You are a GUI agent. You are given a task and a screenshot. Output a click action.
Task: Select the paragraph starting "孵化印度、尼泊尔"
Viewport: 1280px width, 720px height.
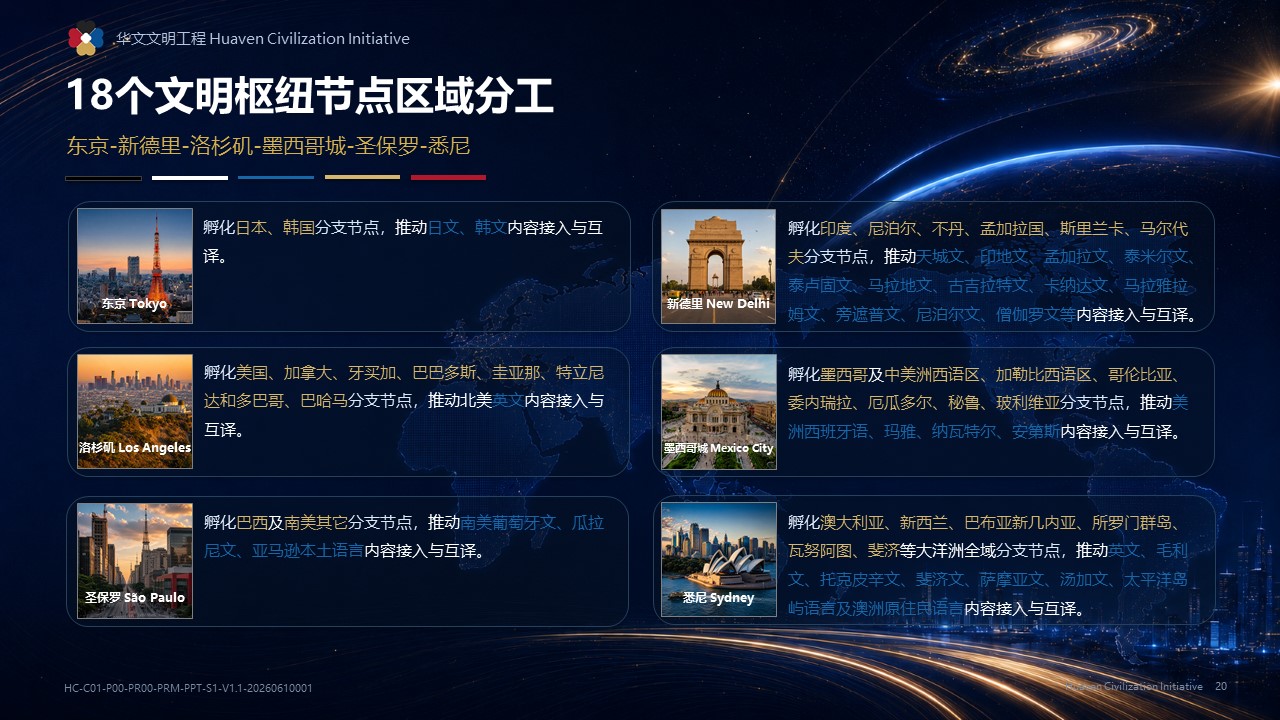tap(993, 271)
